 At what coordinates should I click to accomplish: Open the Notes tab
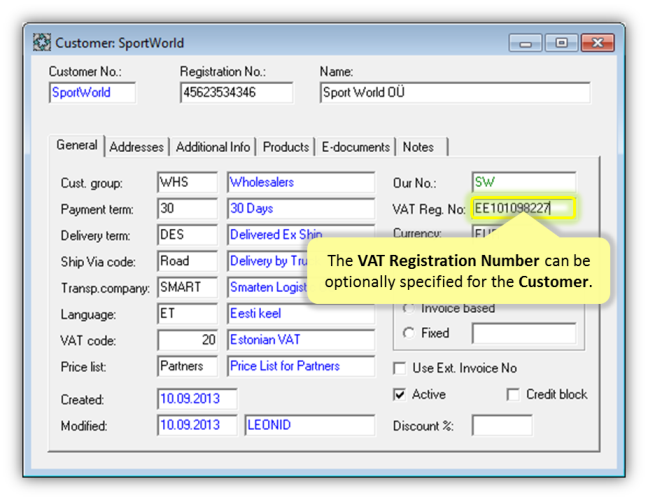pos(422,147)
